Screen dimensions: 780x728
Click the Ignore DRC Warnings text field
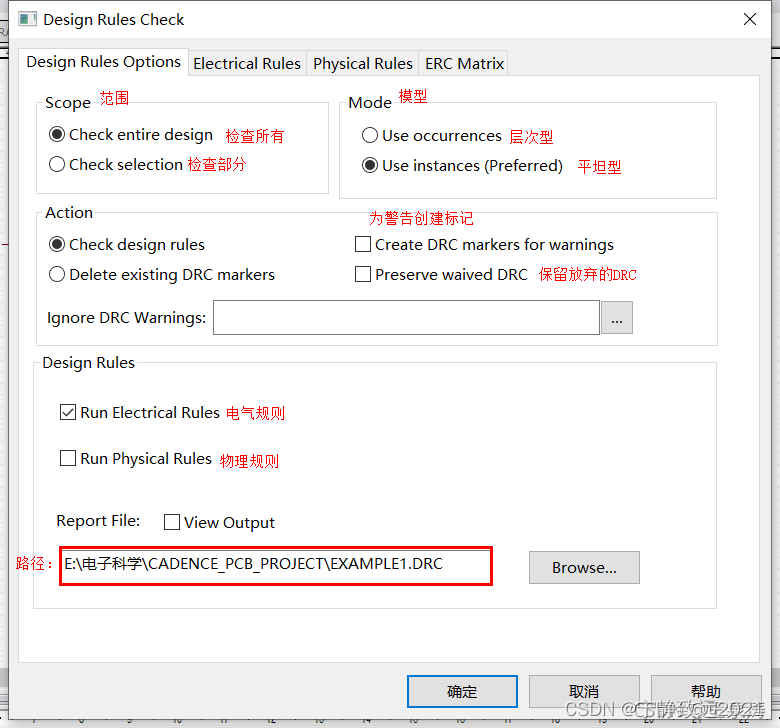[405, 318]
